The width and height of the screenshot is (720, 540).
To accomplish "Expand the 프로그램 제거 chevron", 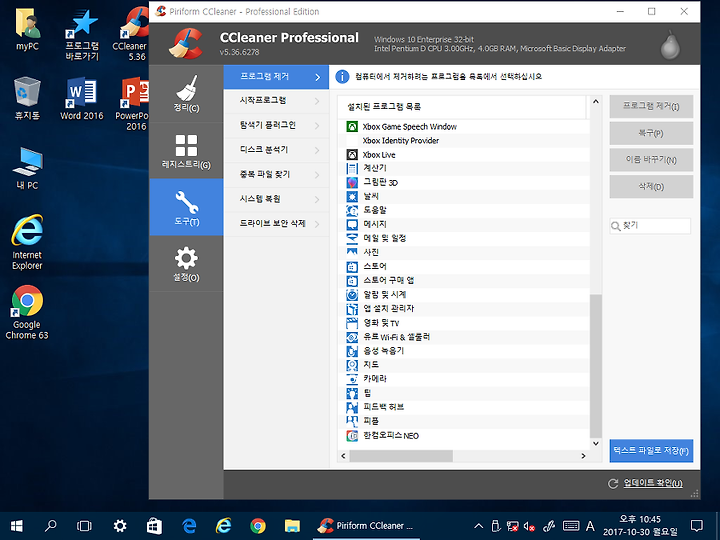I will point(317,77).
